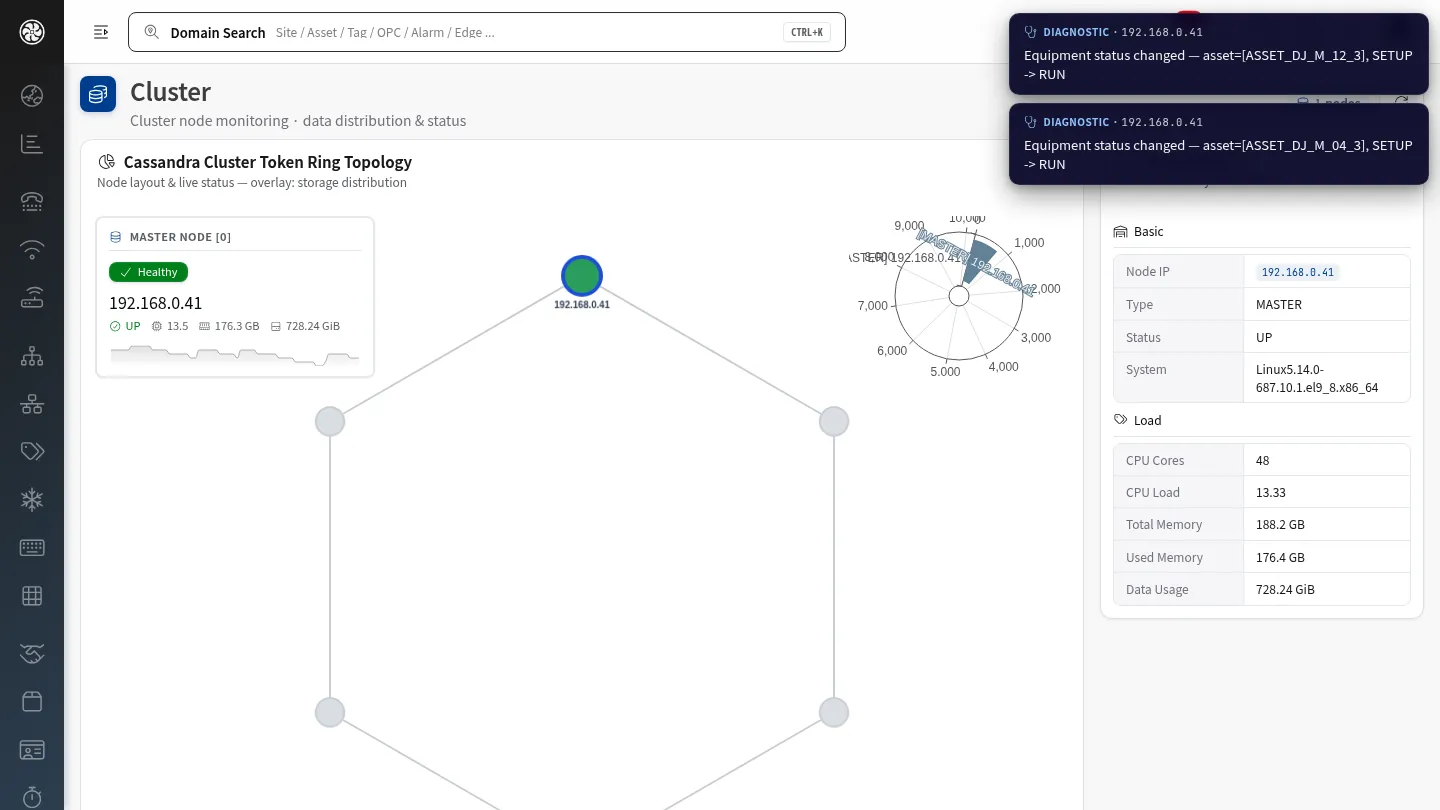Click the Cluster page title
The height and width of the screenshot is (810, 1440).
pyautogui.click(x=170, y=92)
